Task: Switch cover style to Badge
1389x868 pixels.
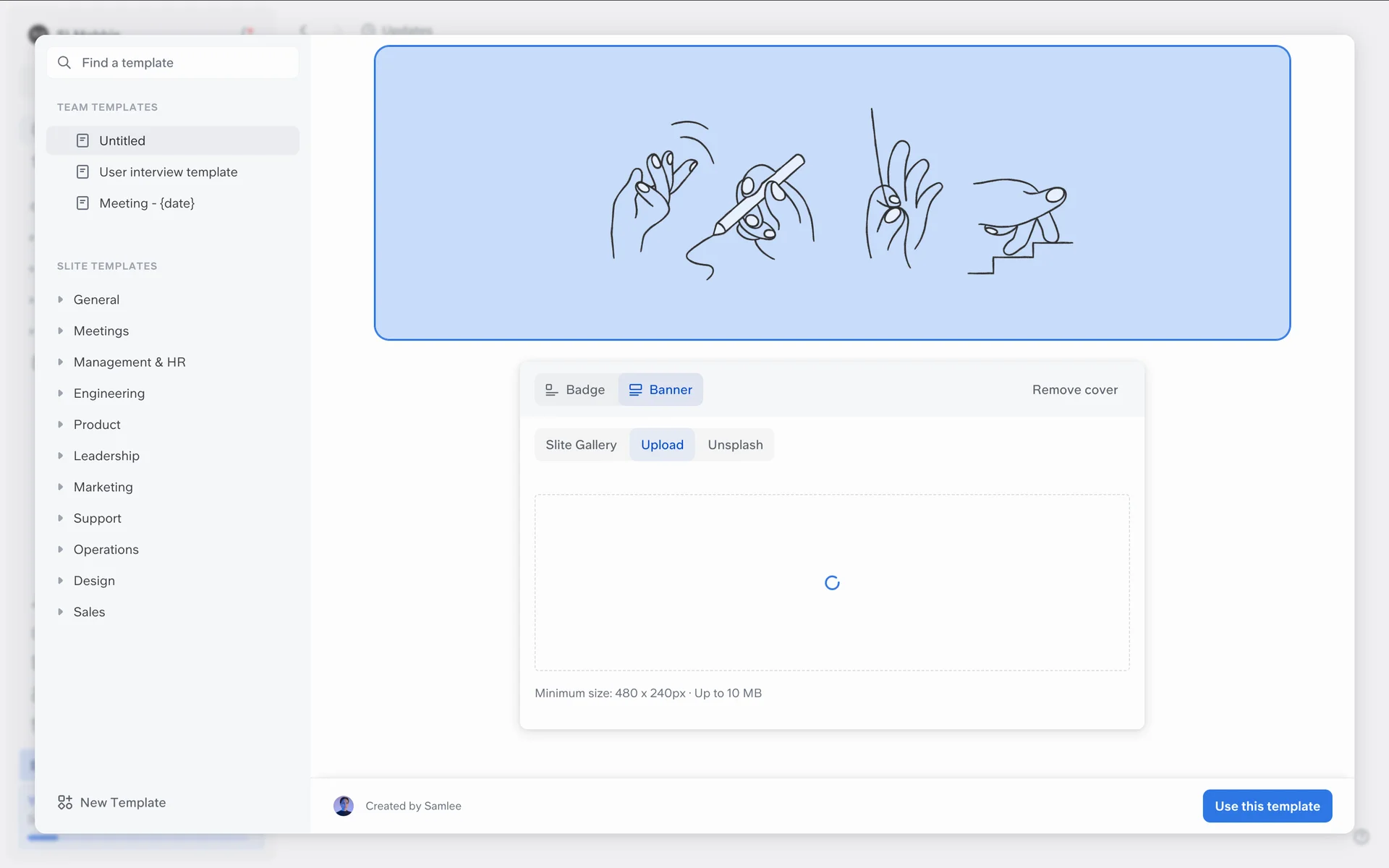Action: point(576,390)
